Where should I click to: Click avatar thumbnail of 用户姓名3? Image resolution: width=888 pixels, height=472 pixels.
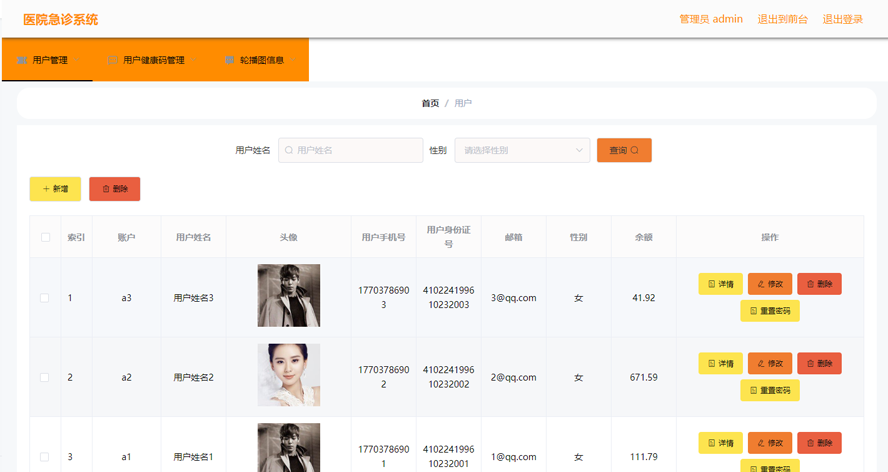pyautogui.click(x=289, y=295)
